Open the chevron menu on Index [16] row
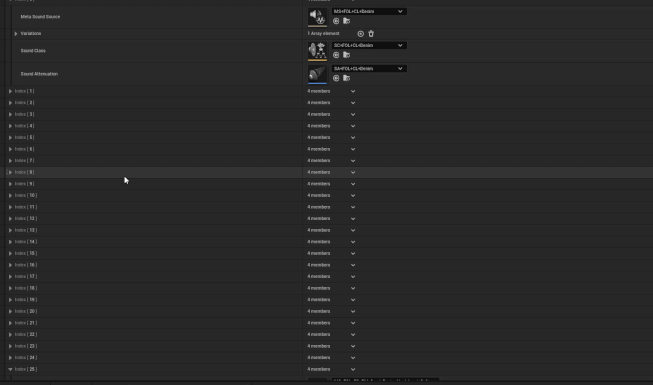Screen dimensions: 653x385 click(353, 265)
